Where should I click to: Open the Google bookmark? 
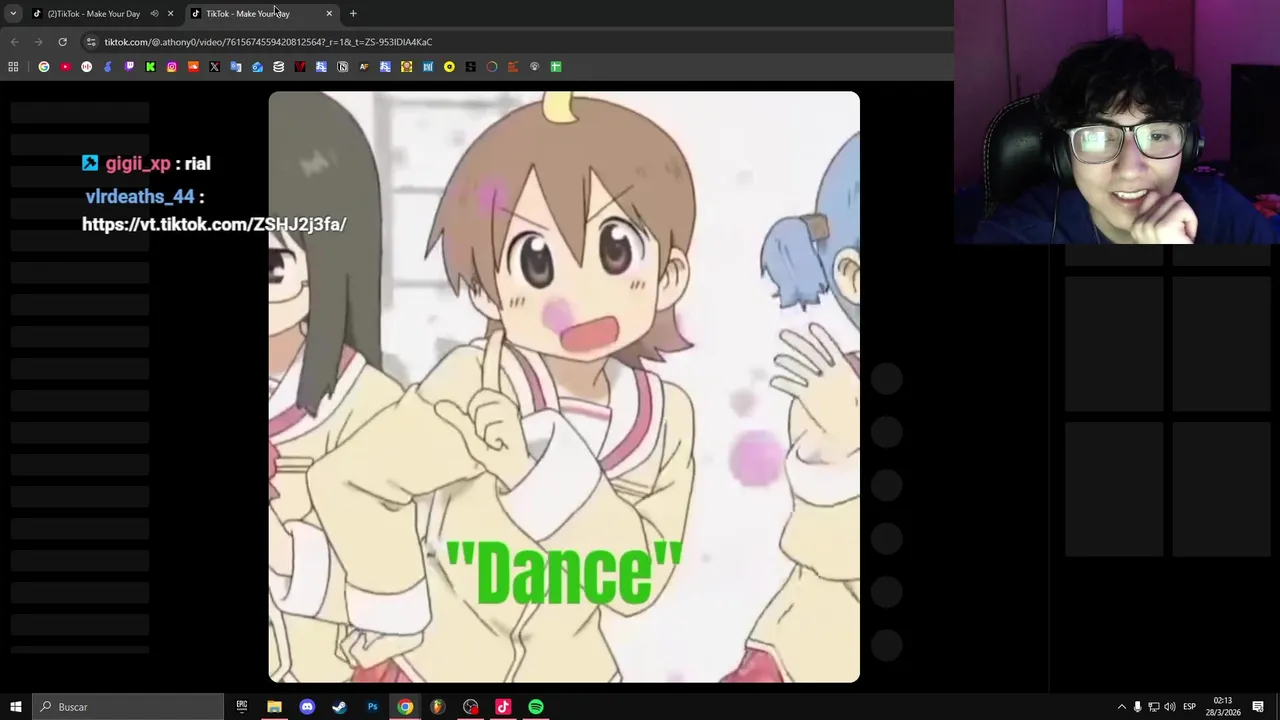coord(44,67)
